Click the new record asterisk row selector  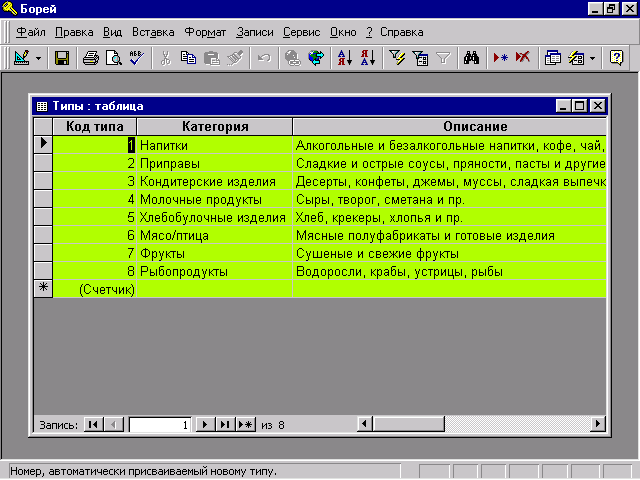tap(43, 289)
